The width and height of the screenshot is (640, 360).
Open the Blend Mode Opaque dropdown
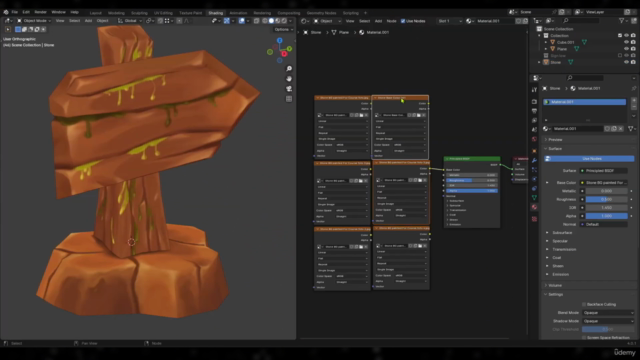(x=608, y=313)
